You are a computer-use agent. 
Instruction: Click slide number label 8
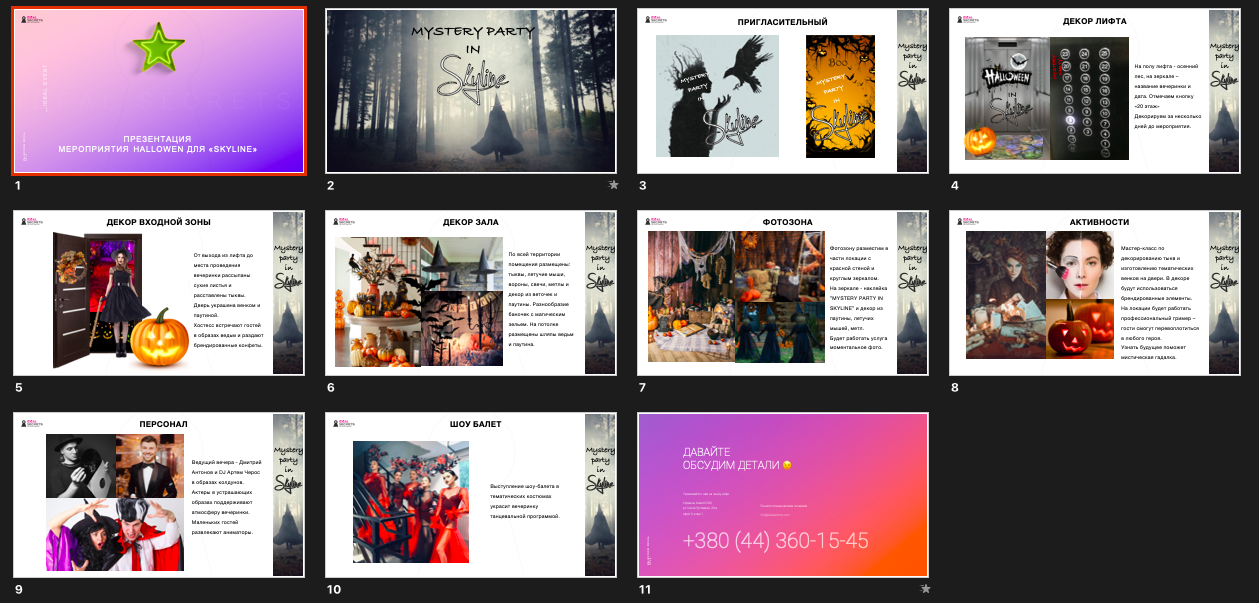click(x=955, y=388)
